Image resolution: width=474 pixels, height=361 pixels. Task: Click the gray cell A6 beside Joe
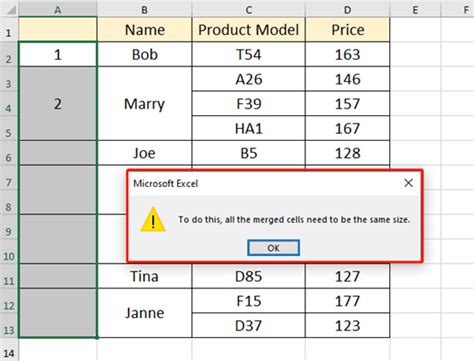(x=58, y=153)
